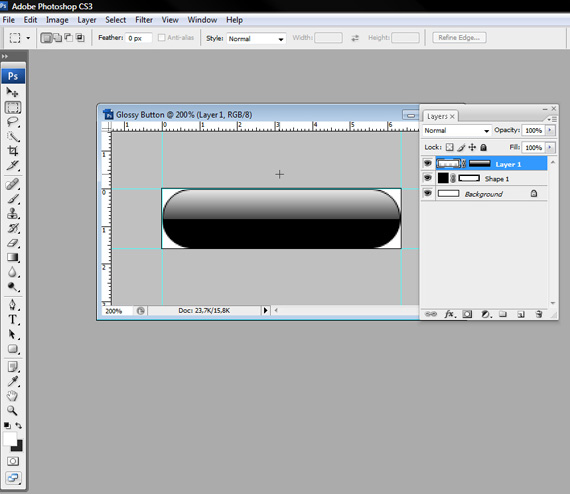The image size is (570, 494).
Task: Open the Edit menu
Action: click(30, 20)
